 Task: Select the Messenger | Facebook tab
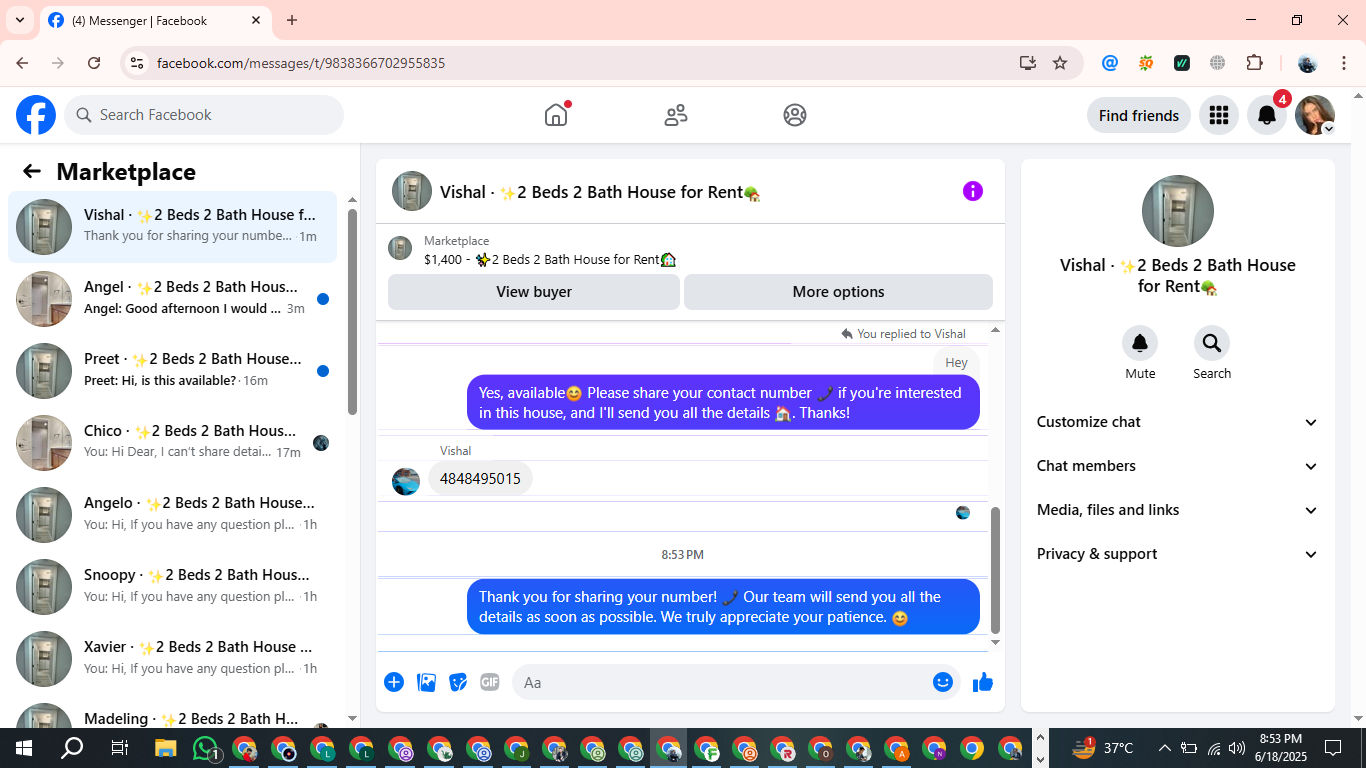(156, 20)
